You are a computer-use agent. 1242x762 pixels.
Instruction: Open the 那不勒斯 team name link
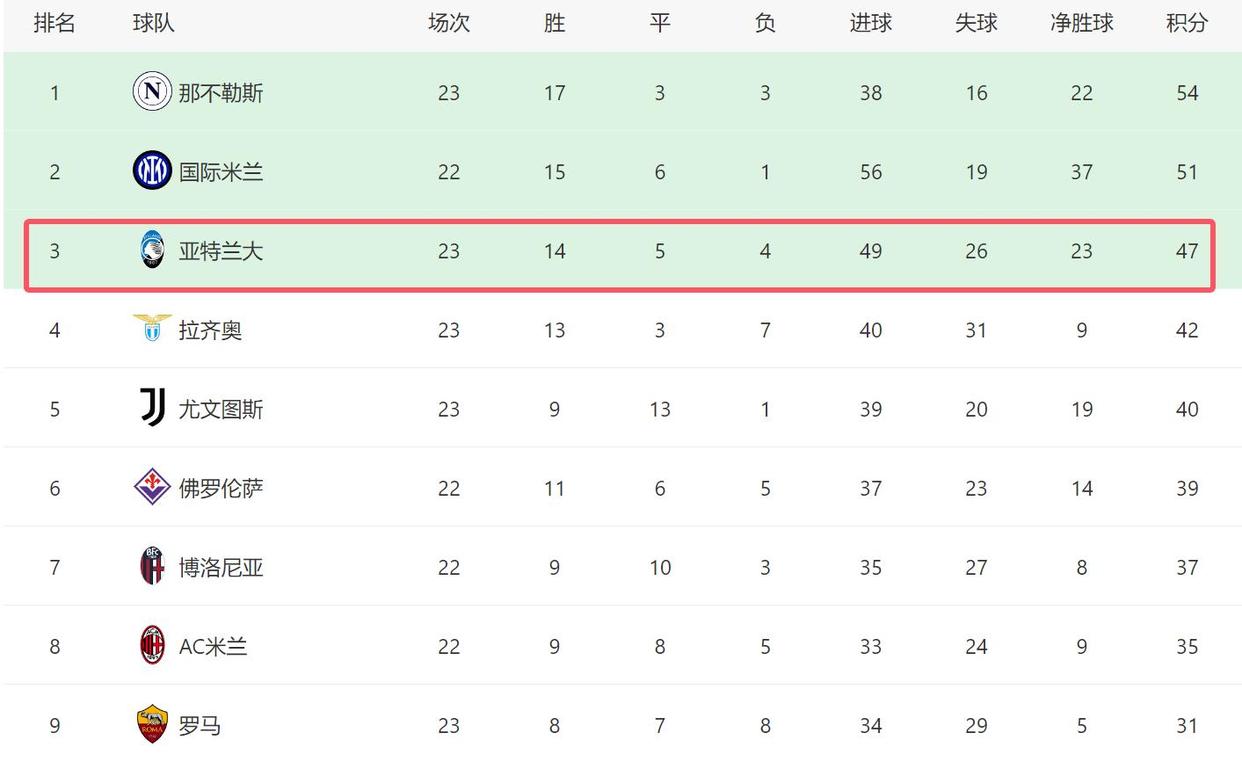pyautogui.click(x=221, y=93)
